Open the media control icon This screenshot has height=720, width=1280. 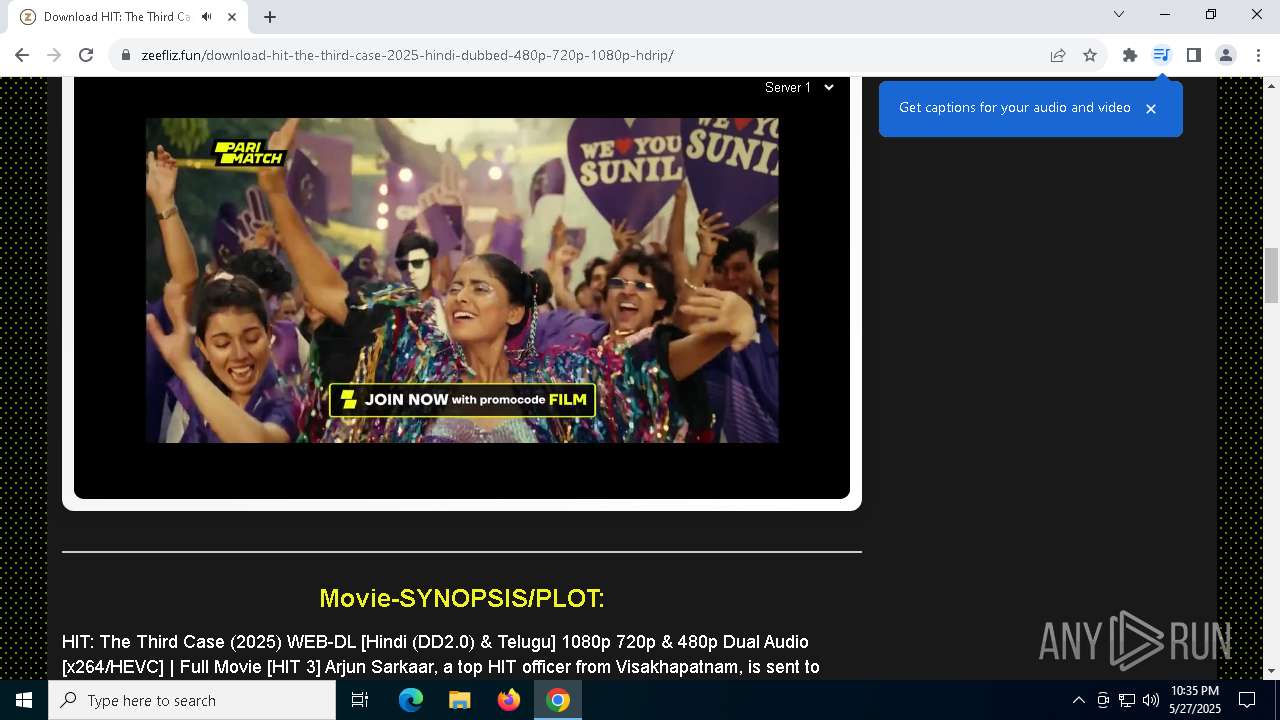click(x=1161, y=55)
